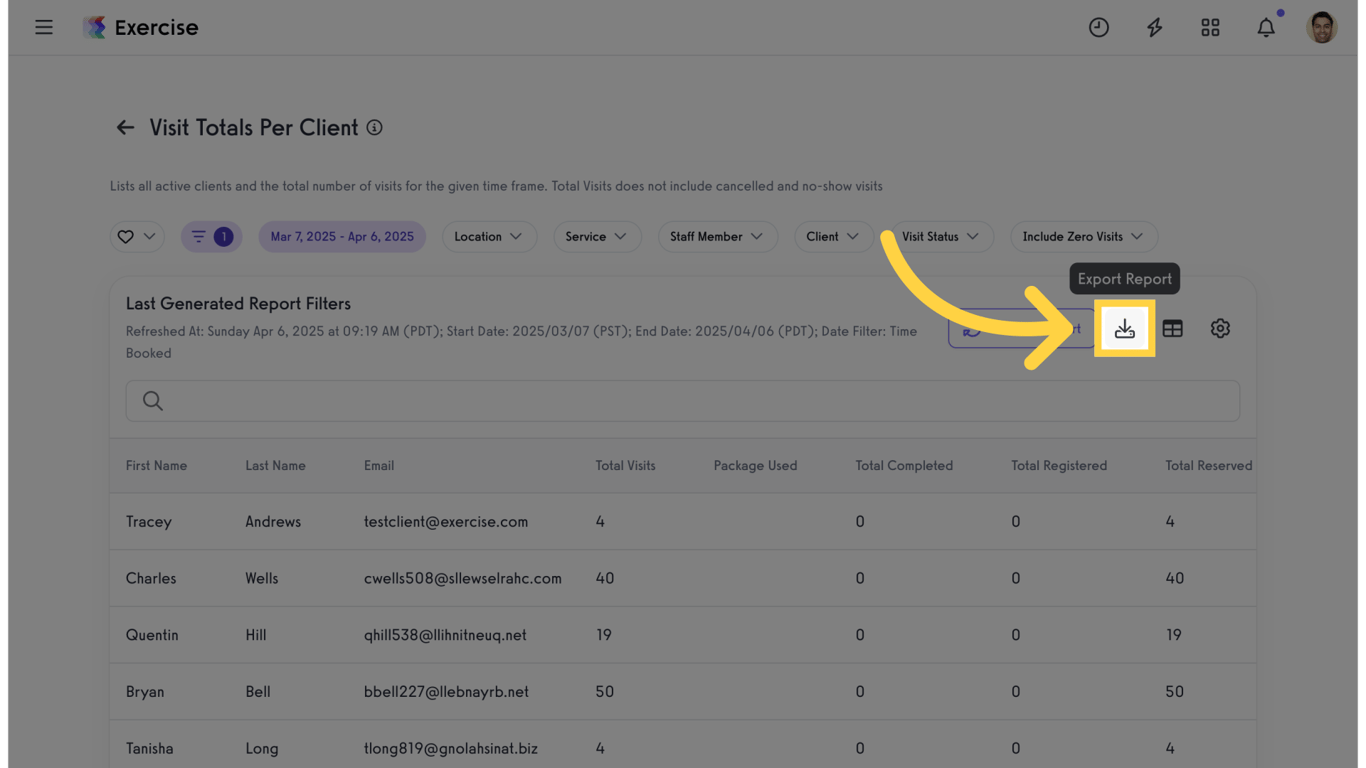Expand the Include Zero Visits filter
This screenshot has width=1366, height=768.
point(1083,237)
